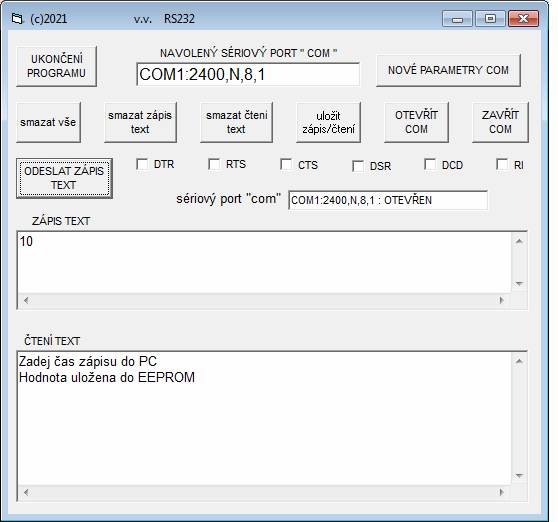This screenshot has height=522, width=558.
Task: Click smazat čtení text button
Action: coord(237,122)
